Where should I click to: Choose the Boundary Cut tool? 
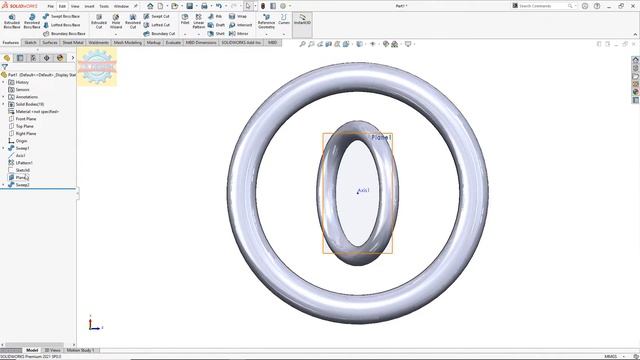pos(159,33)
